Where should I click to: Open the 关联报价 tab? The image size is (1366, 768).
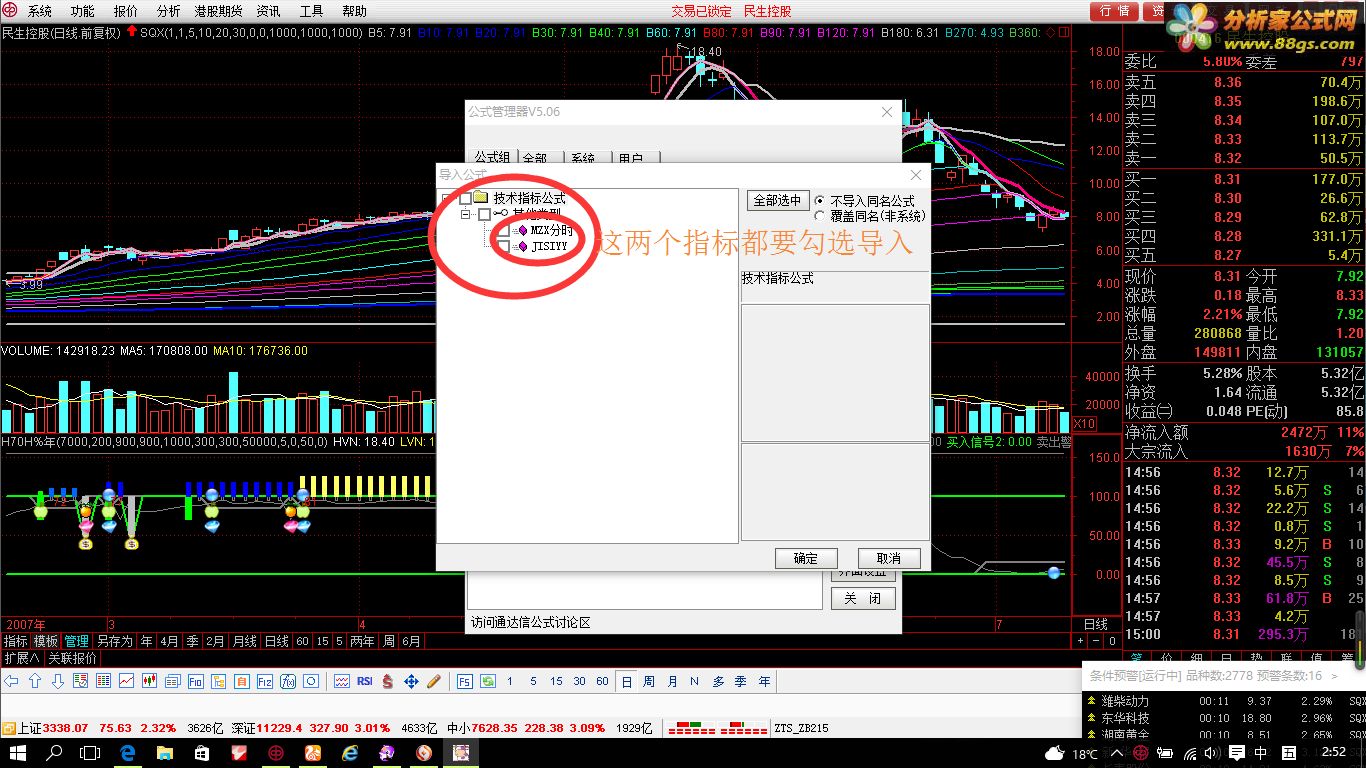point(72,658)
